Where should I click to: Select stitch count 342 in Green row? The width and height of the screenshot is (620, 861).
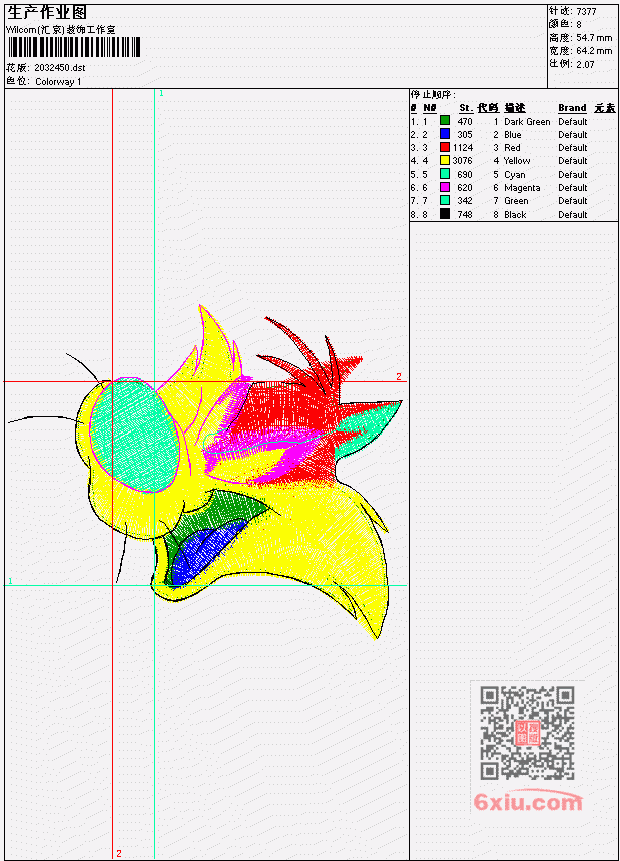(x=465, y=201)
